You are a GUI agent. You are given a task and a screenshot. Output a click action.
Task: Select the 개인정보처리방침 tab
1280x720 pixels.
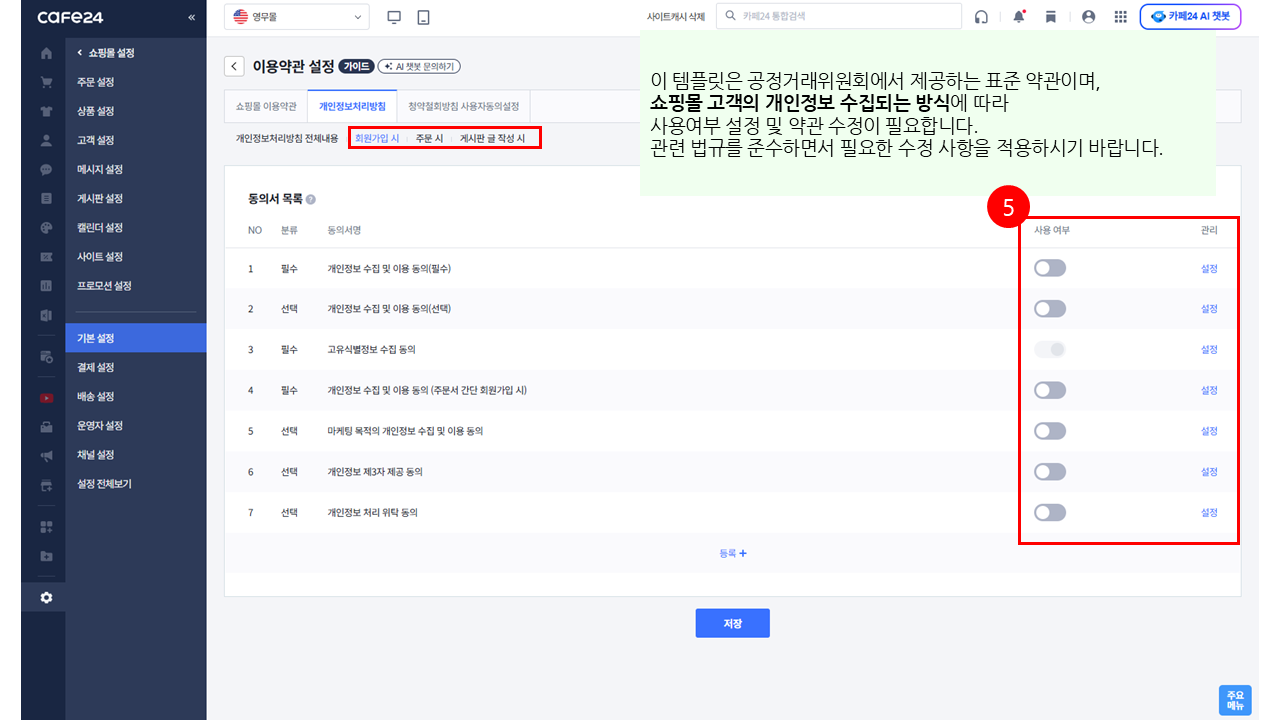click(x=352, y=106)
